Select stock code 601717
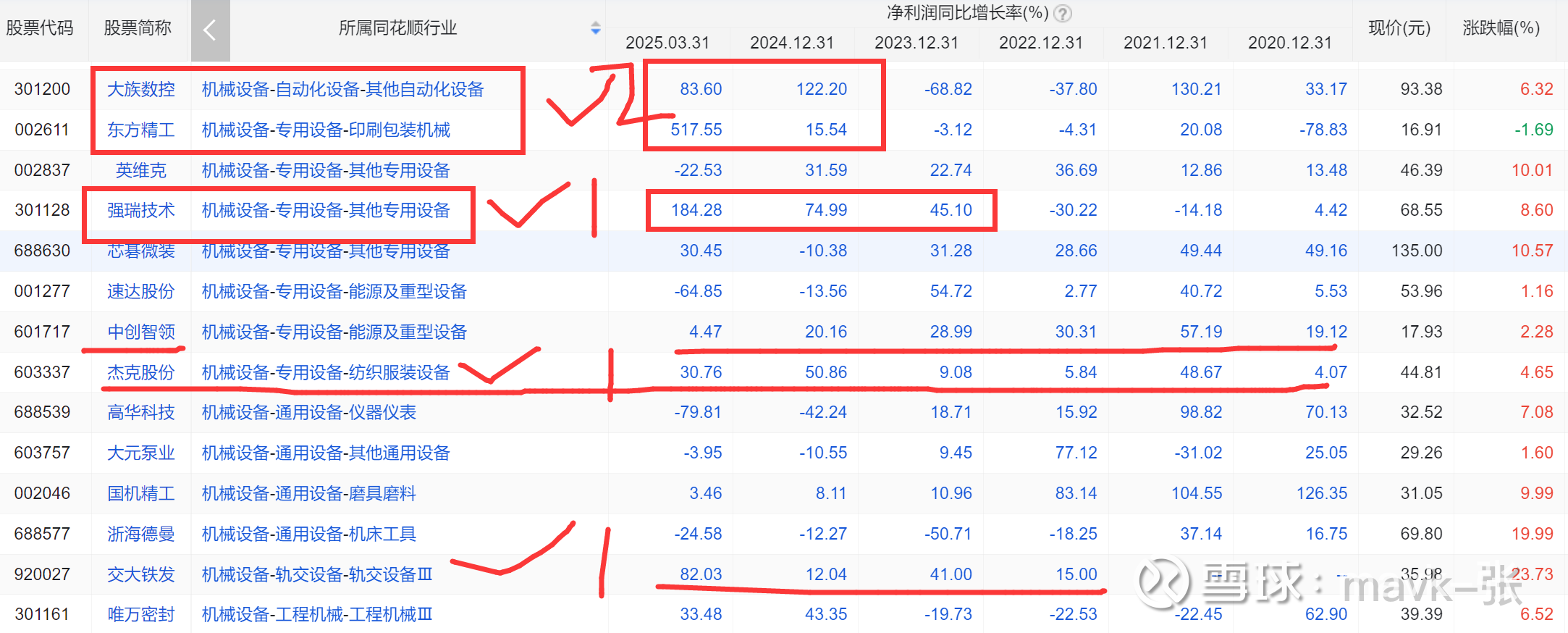The height and width of the screenshot is (633, 1568). click(43, 332)
